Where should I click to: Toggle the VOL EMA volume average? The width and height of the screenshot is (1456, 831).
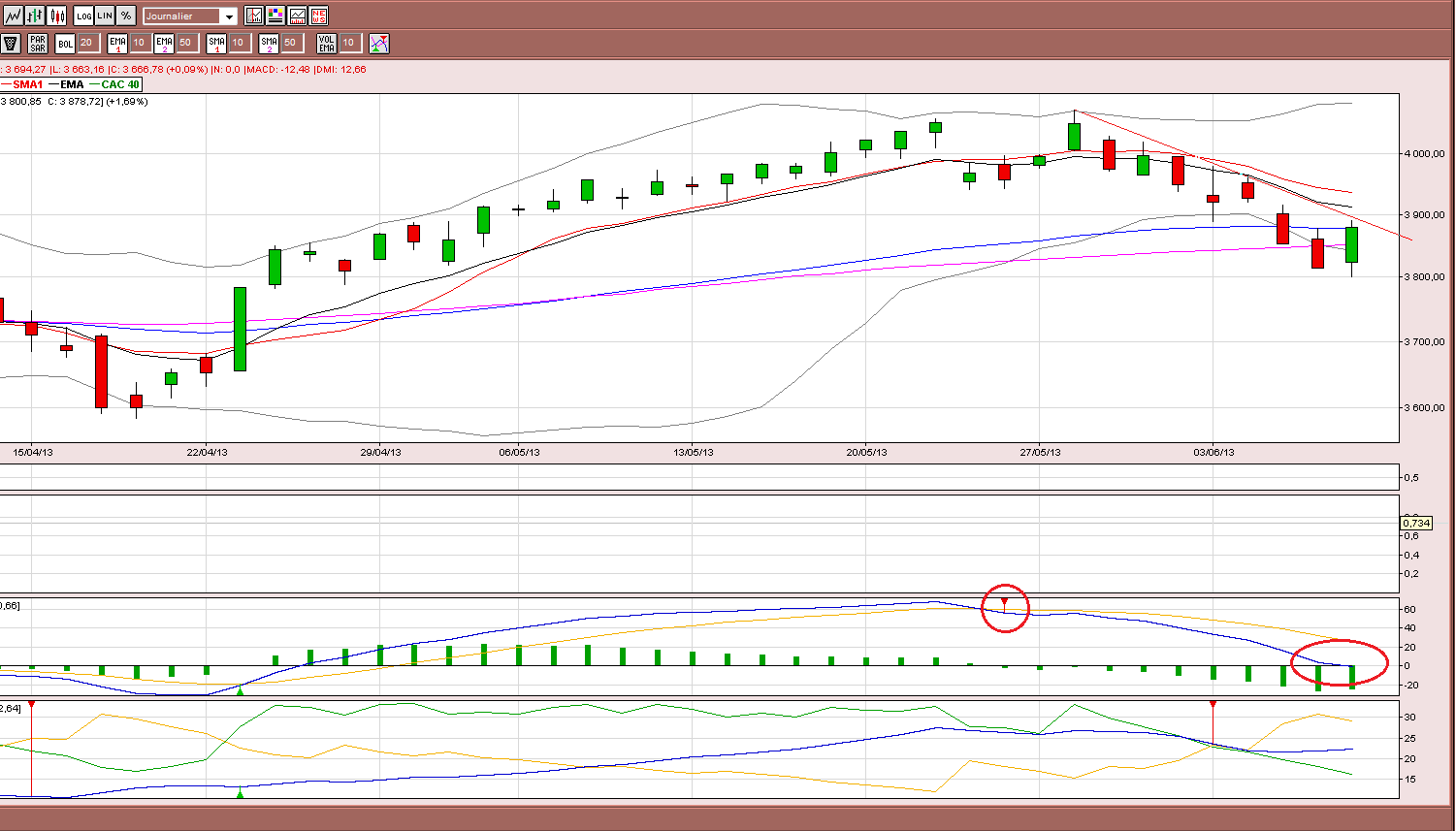pyautogui.click(x=327, y=43)
